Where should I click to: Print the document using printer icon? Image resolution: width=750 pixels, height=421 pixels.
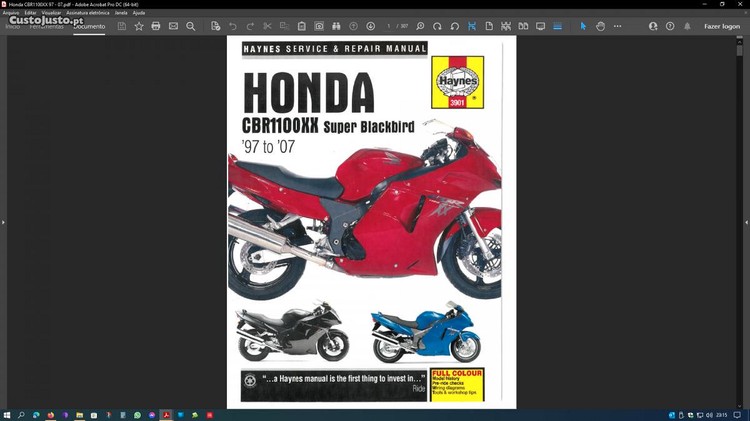pos(156,26)
